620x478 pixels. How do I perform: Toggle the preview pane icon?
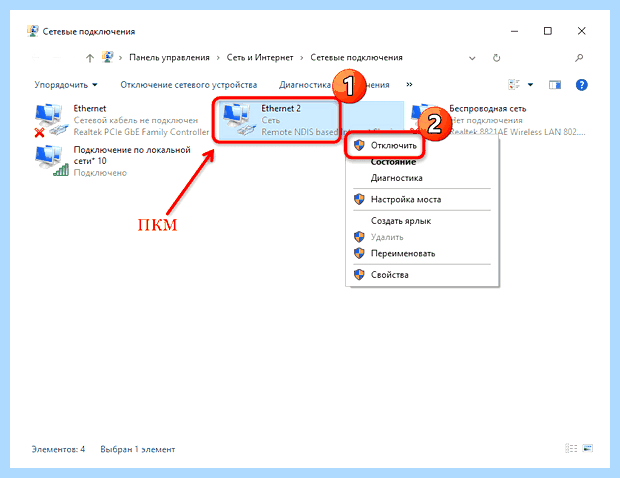(555, 85)
